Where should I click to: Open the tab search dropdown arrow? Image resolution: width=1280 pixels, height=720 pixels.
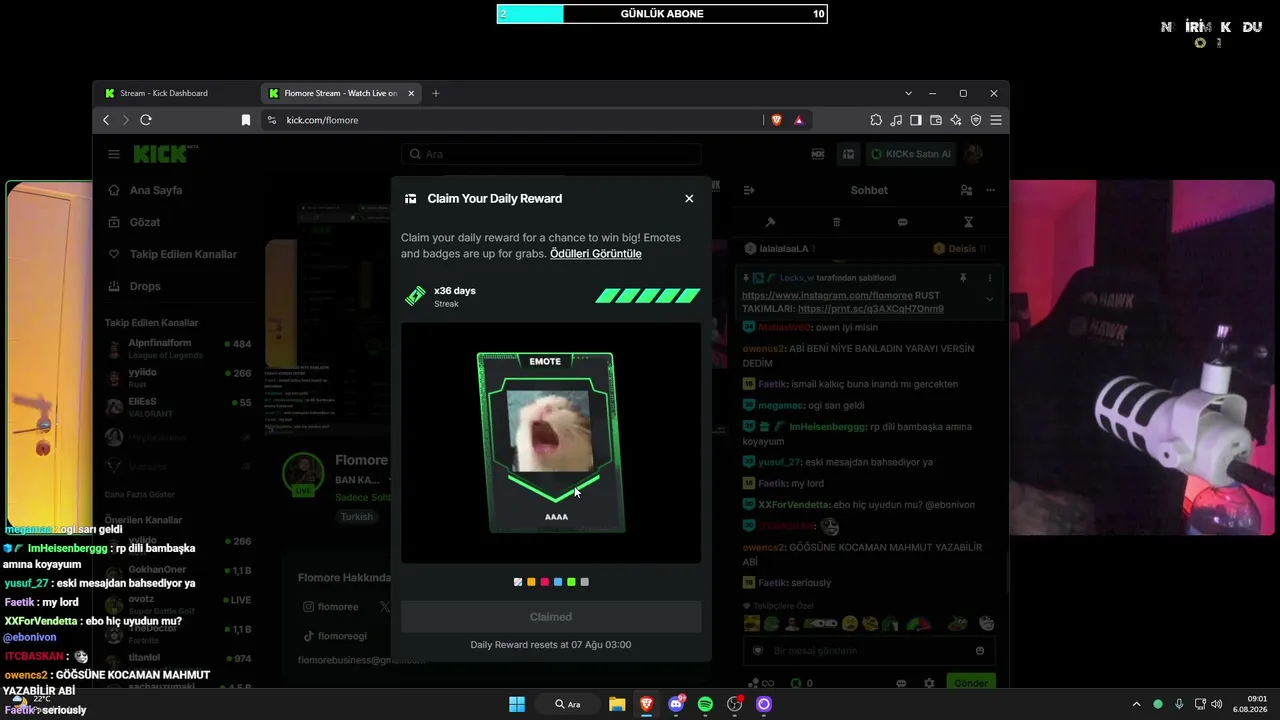(908, 93)
